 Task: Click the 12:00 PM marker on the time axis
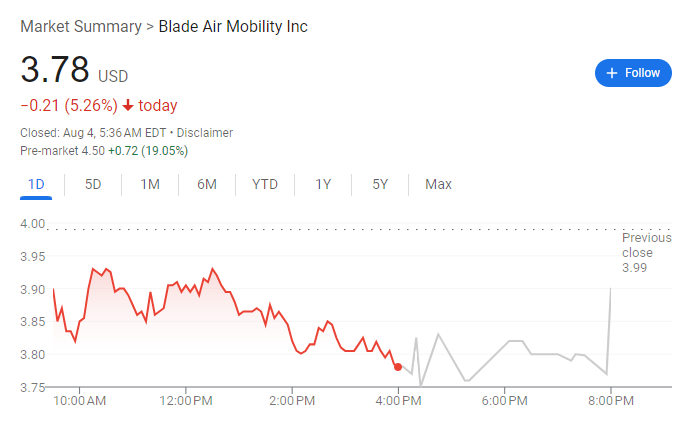pos(186,401)
